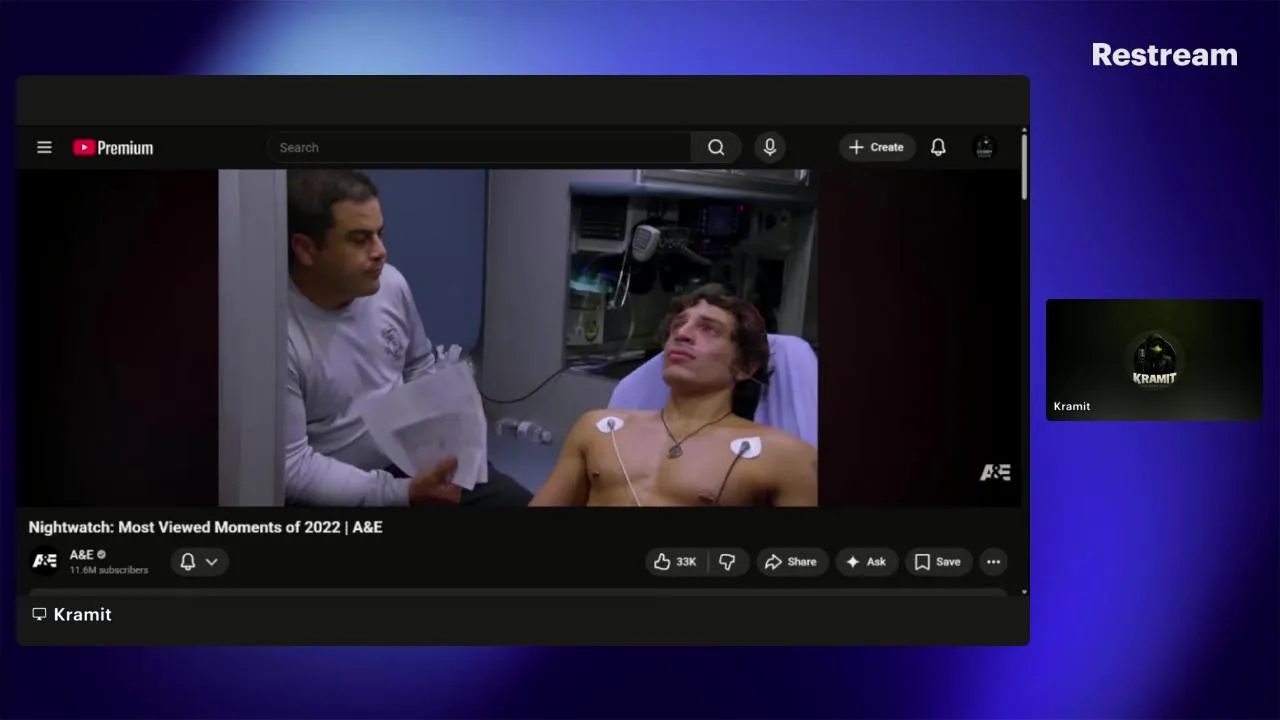The height and width of the screenshot is (720, 1280).
Task: Save the video to a playlist
Action: (937, 562)
